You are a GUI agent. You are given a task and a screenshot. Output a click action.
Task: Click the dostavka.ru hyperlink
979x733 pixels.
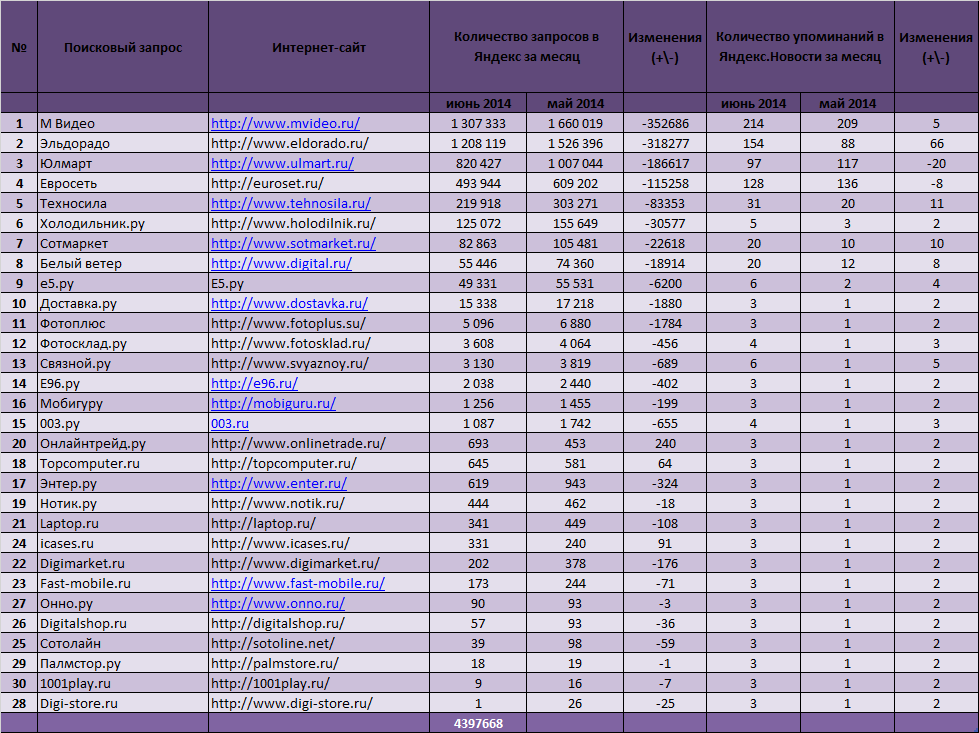click(289, 304)
